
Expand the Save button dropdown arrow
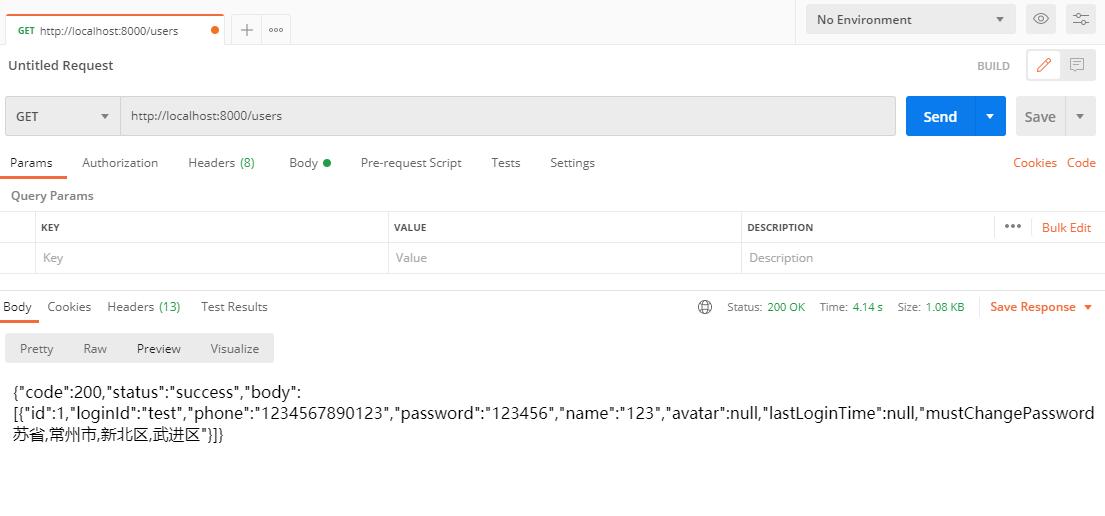pos(1080,116)
